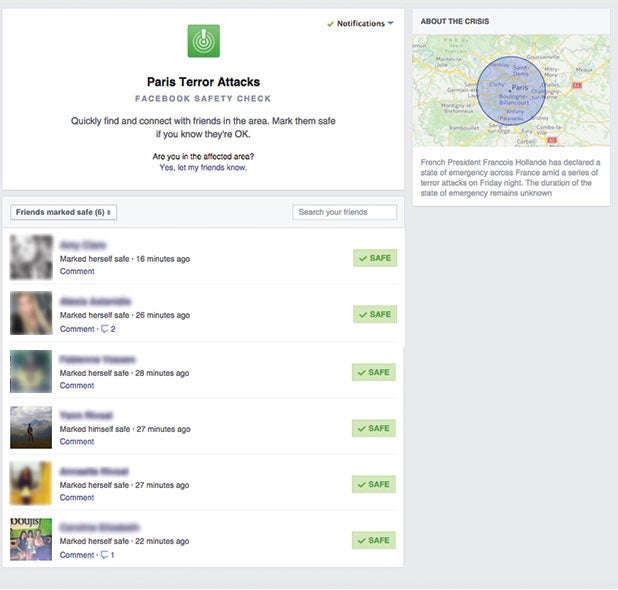Open profile photo of 'Marked himself safe' friend
Viewport: 618px width, 590px height.
31,427
